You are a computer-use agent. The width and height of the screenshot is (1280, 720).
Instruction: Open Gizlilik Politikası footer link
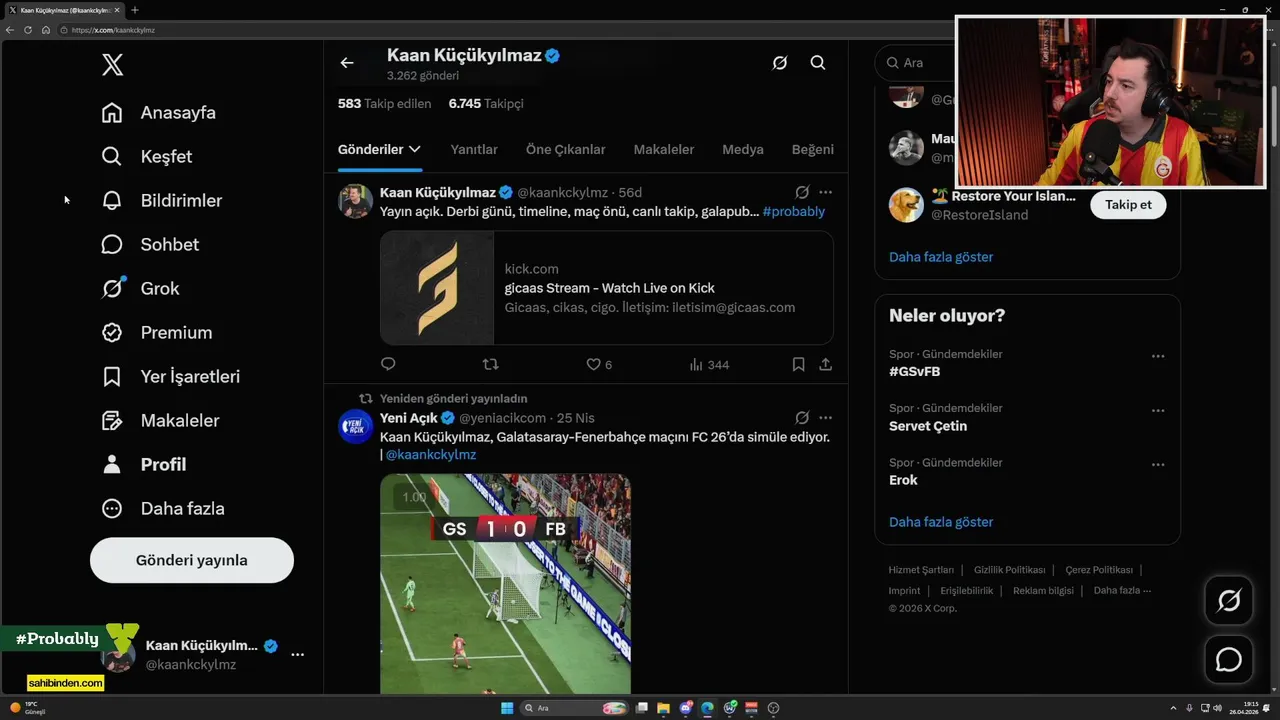tap(1010, 570)
